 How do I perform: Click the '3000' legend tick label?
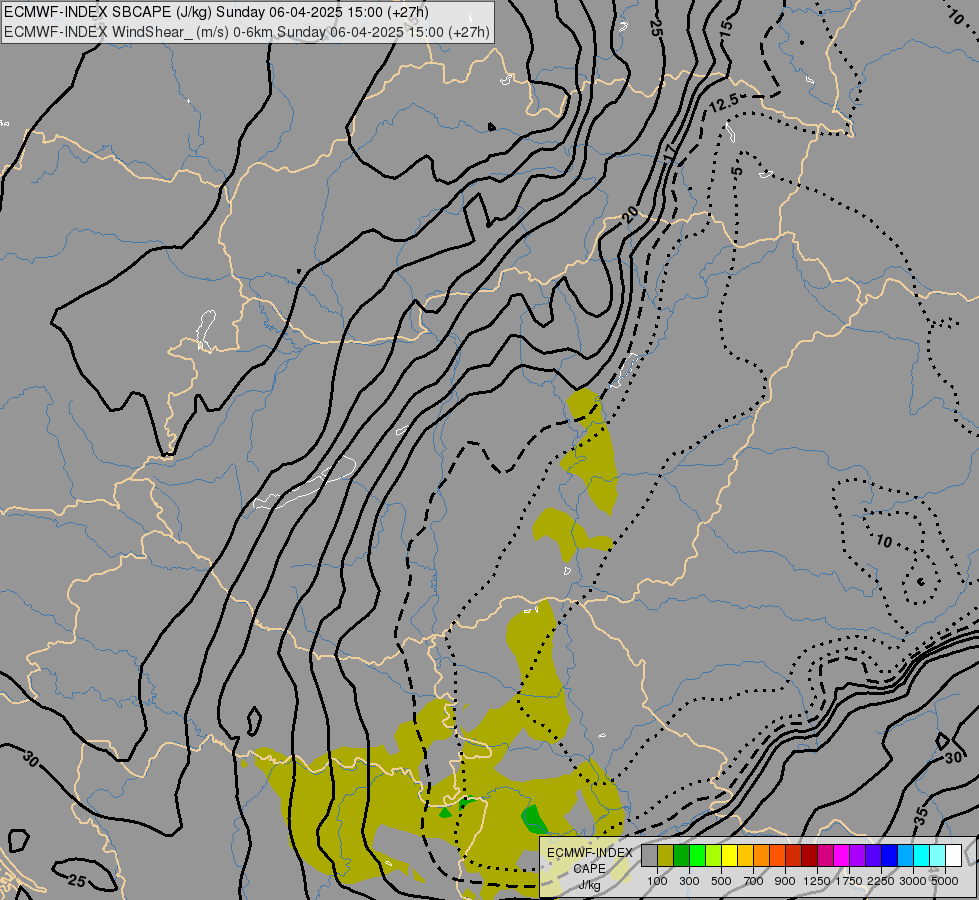tap(913, 881)
